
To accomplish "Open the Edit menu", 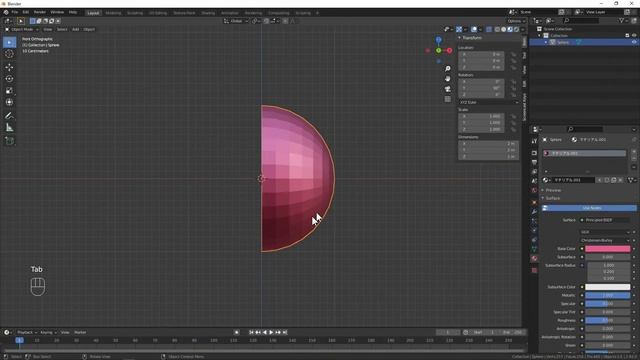I will (26, 12).
